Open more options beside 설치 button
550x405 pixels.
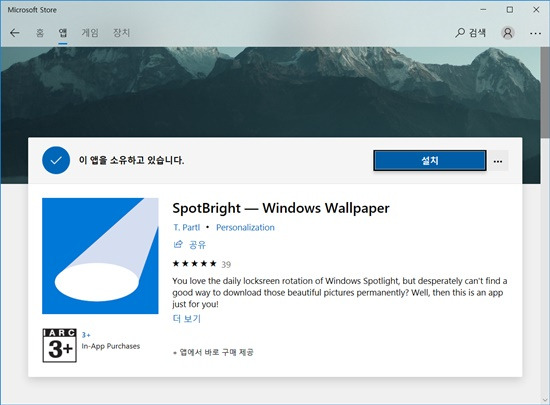pyautogui.click(x=498, y=161)
